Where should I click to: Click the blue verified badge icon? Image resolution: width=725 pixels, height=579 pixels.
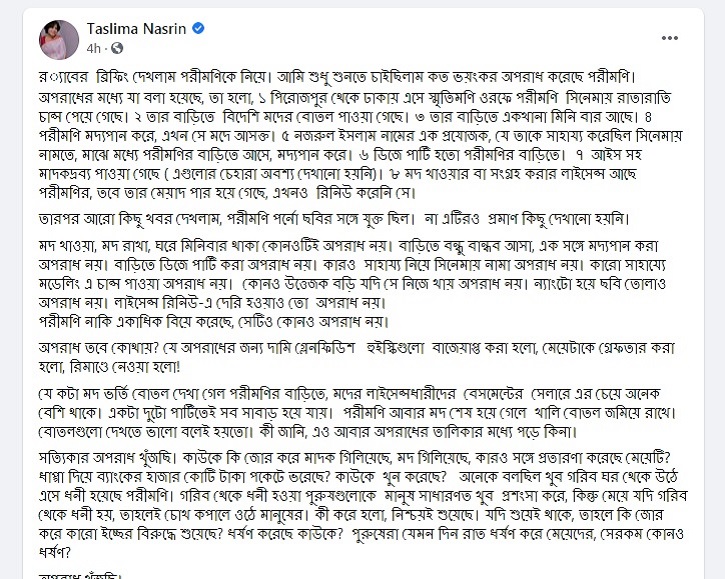[x=198, y=29]
